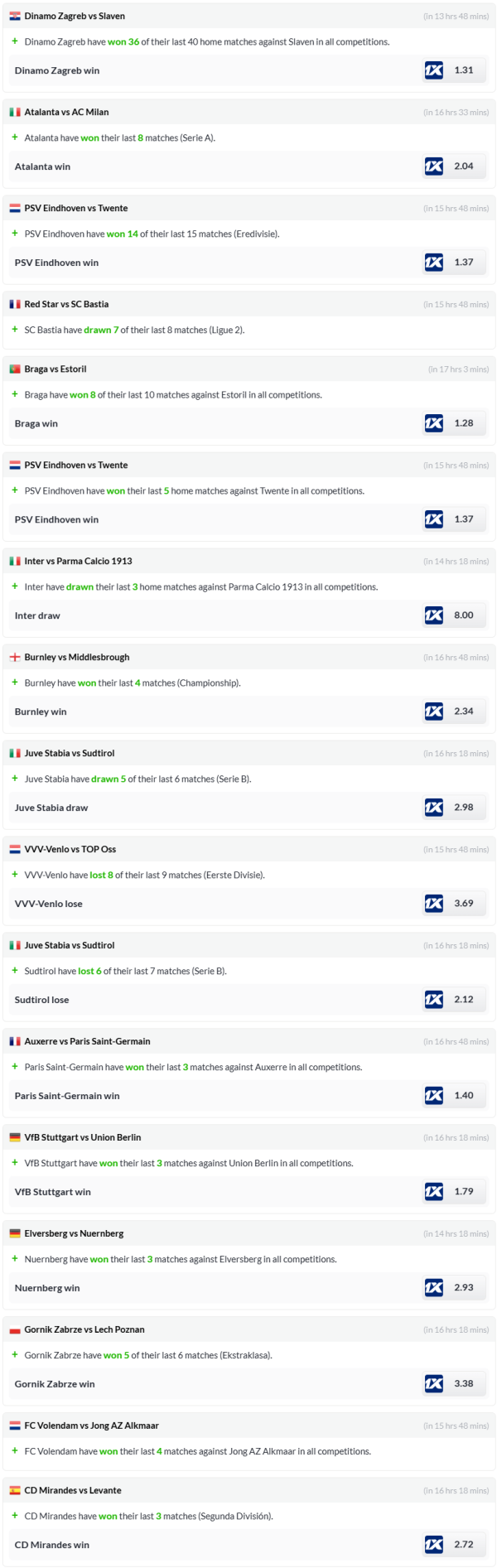The image size is (497, 1568).
Task: Expand the plus icon next to FC Volendam stat
Action: tap(15, 1451)
